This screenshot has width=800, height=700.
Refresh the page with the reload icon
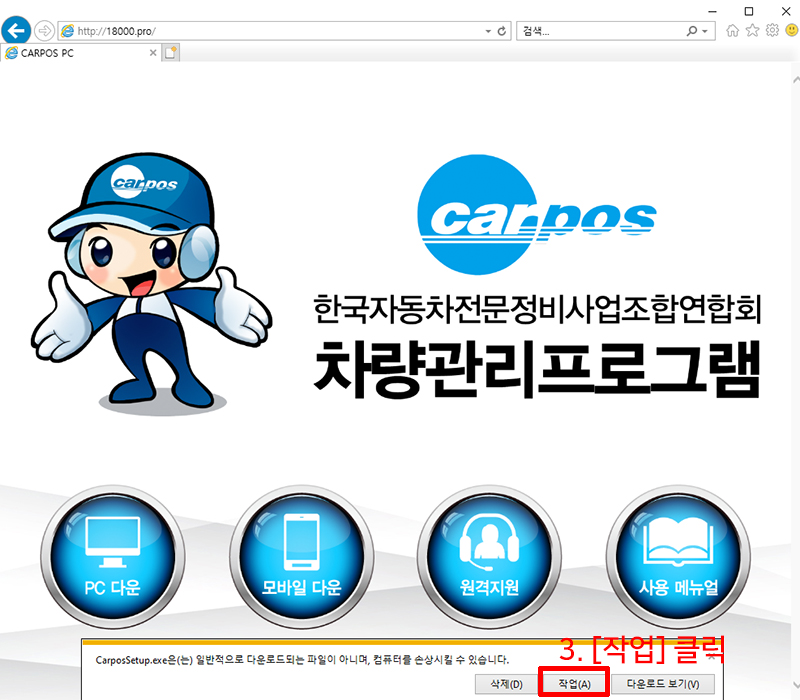(x=502, y=31)
